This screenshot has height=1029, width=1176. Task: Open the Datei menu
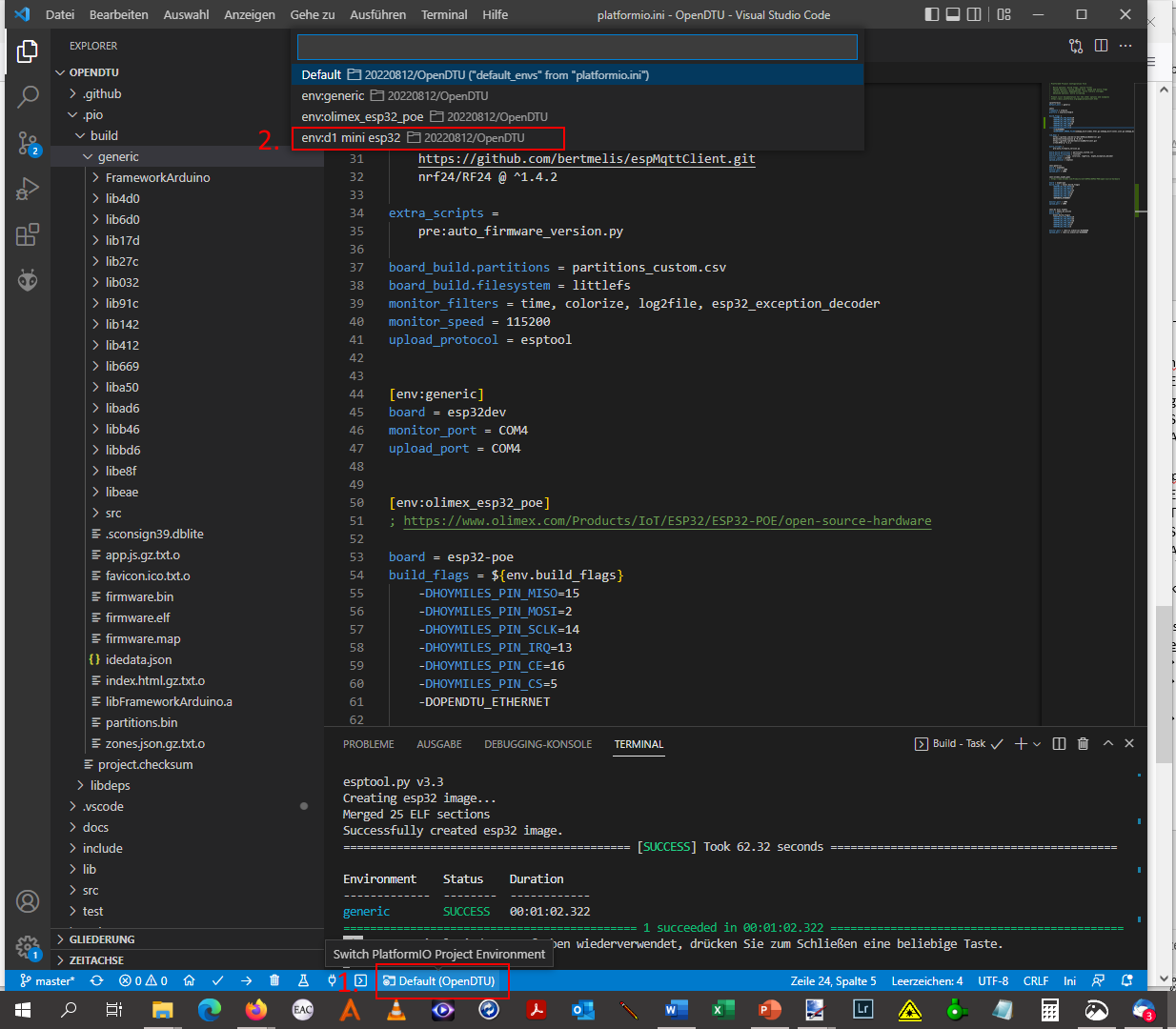pyautogui.click(x=60, y=14)
